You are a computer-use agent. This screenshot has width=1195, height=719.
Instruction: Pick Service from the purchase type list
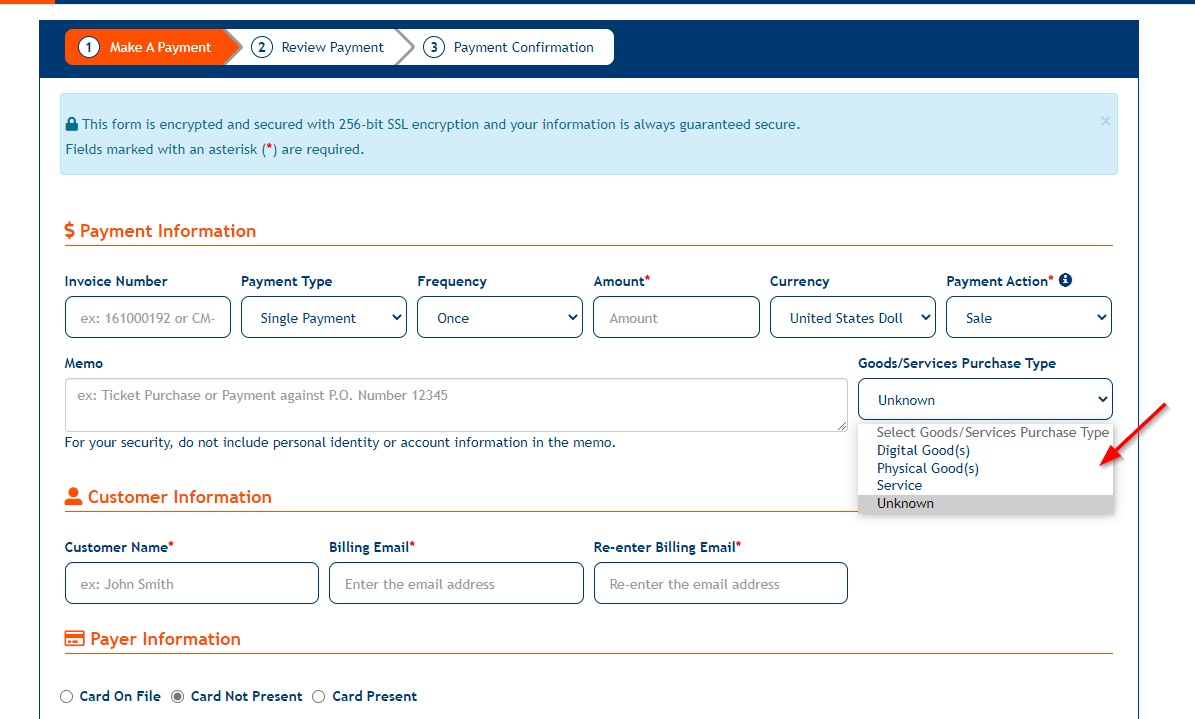coord(899,486)
